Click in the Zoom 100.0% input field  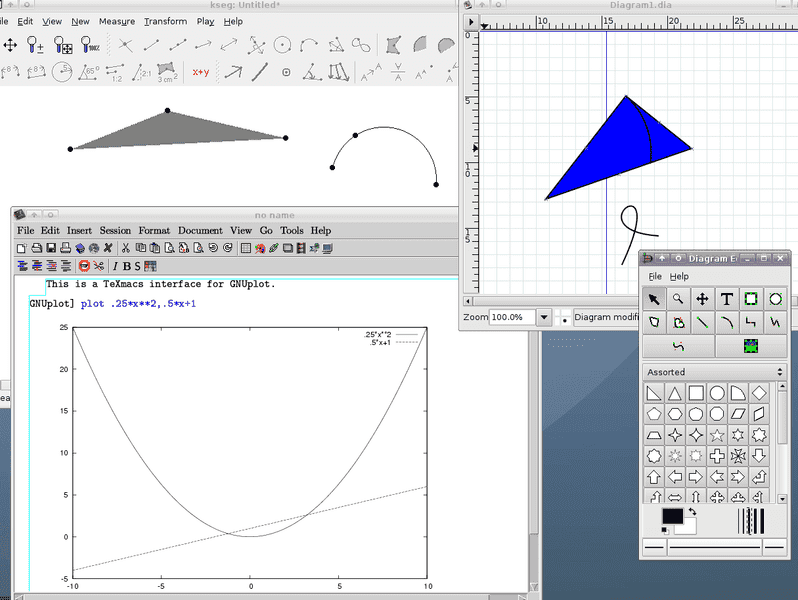(x=512, y=318)
